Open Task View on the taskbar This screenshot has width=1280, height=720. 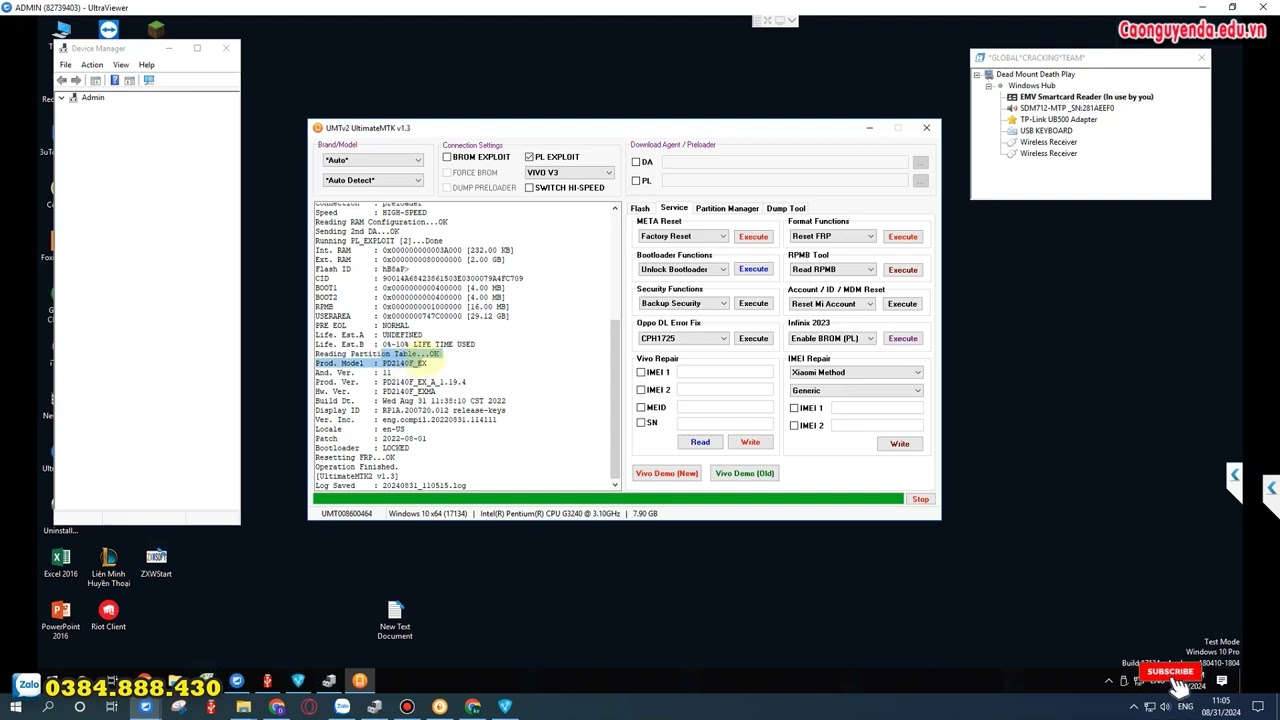click(112, 707)
